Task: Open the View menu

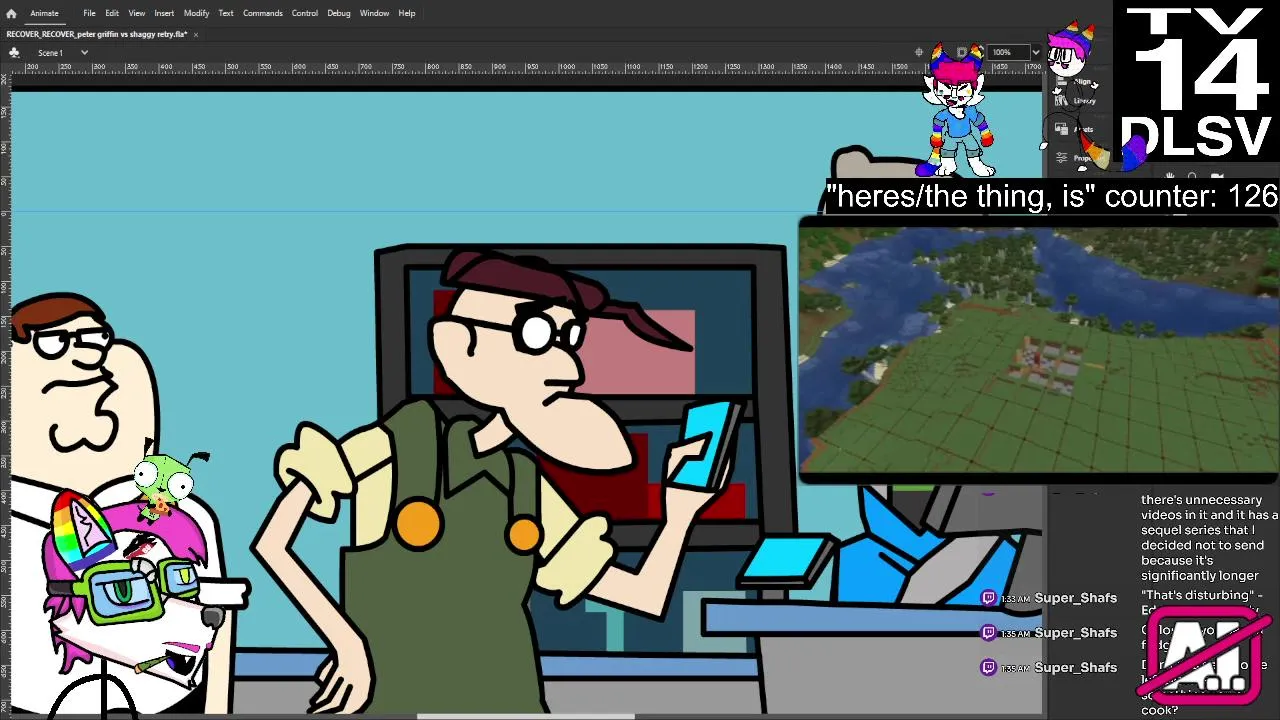Action: (x=137, y=13)
